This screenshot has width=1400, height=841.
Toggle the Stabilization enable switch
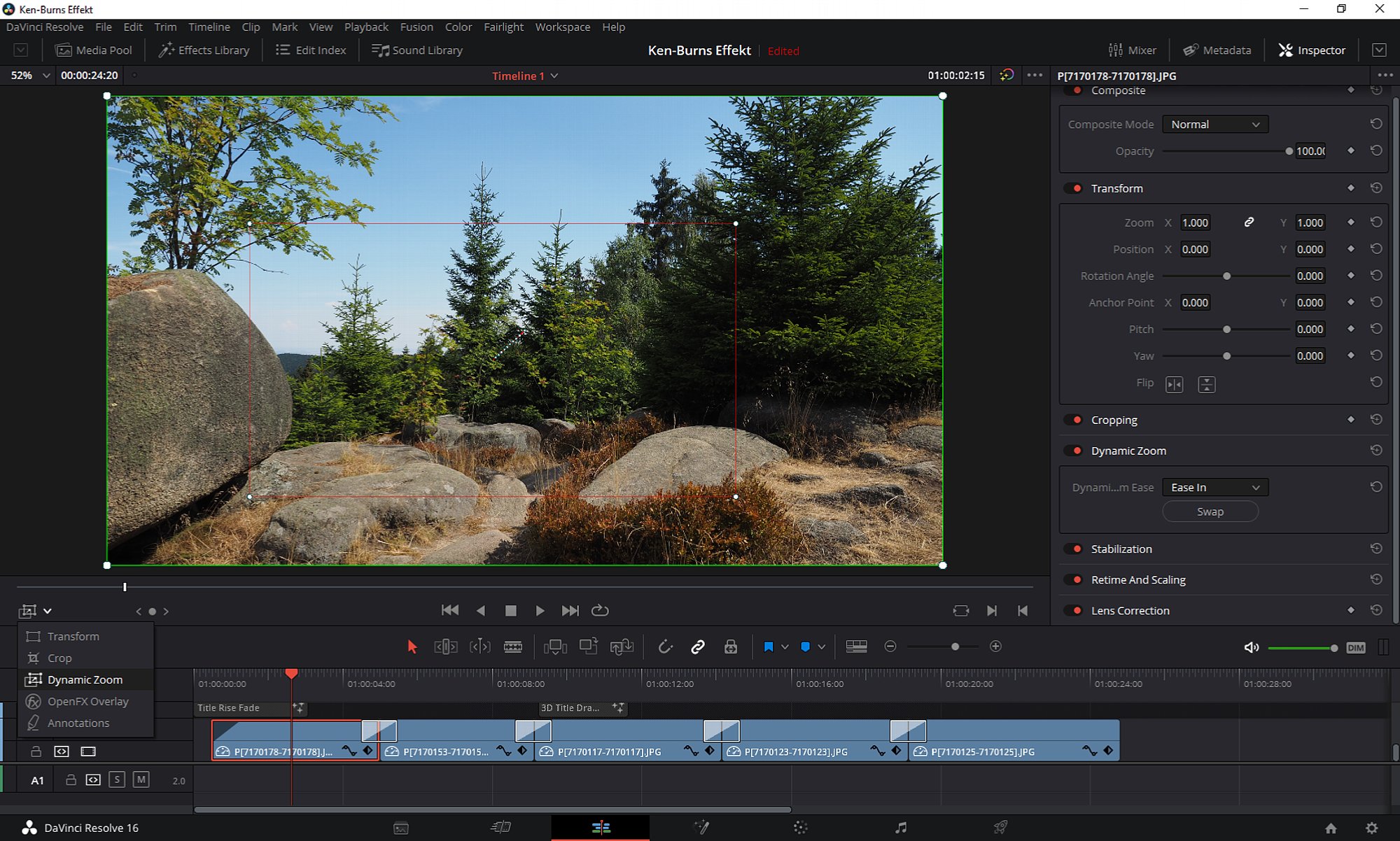[x=1077, y=549]
